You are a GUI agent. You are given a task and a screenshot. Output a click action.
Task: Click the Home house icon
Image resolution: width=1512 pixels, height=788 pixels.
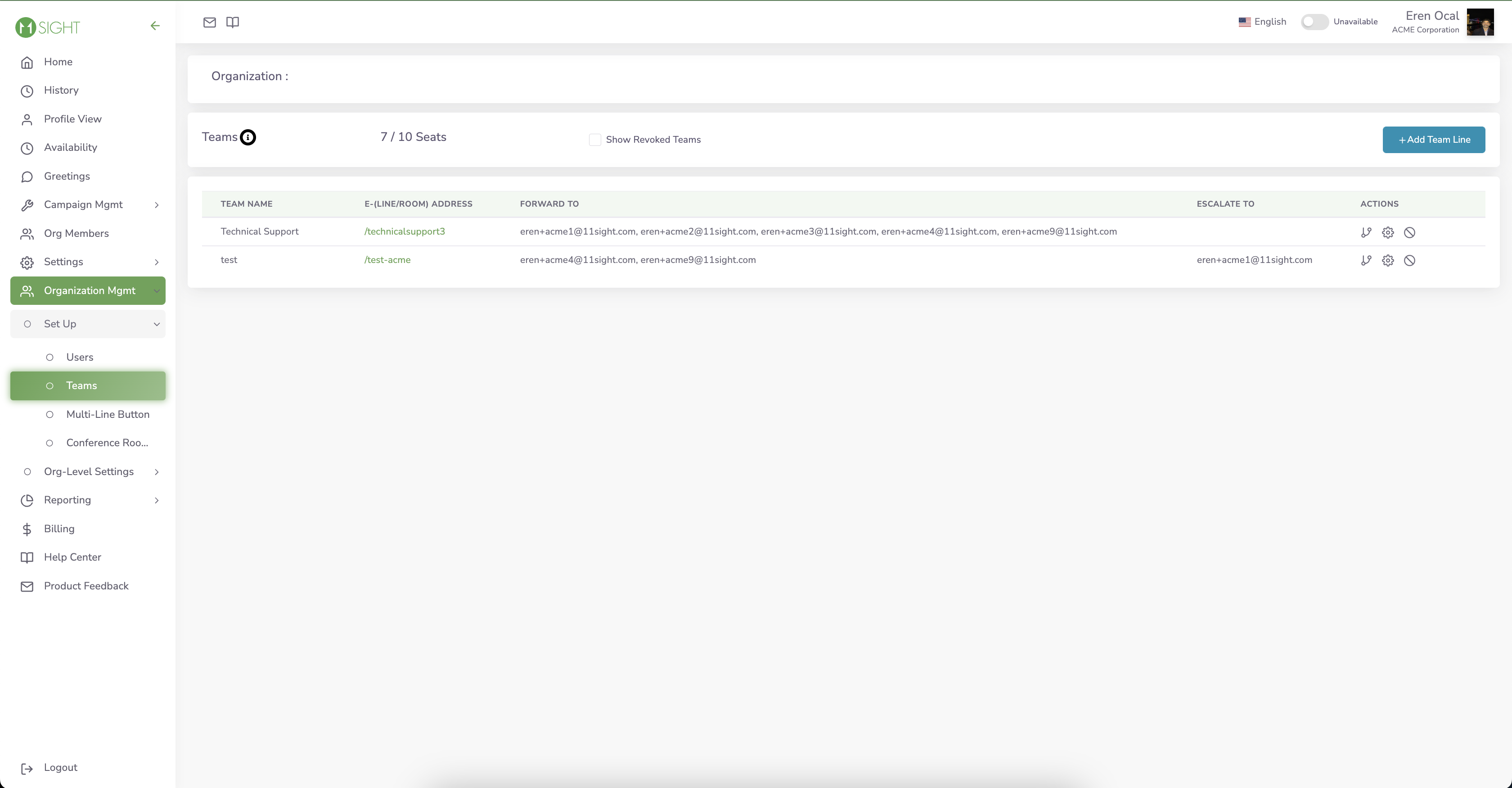27,62
